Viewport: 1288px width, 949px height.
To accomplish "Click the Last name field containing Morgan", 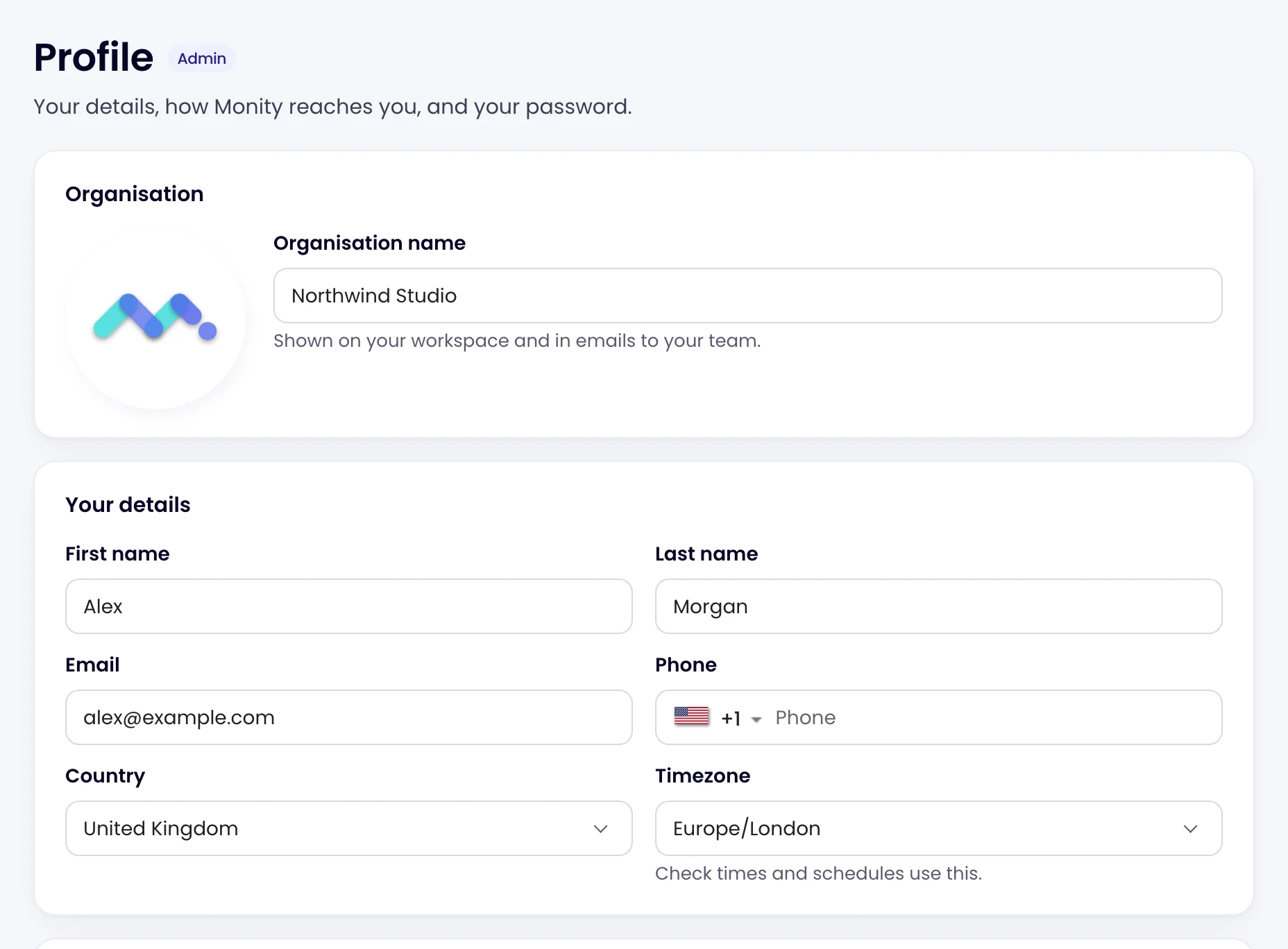I will point(938,606).
